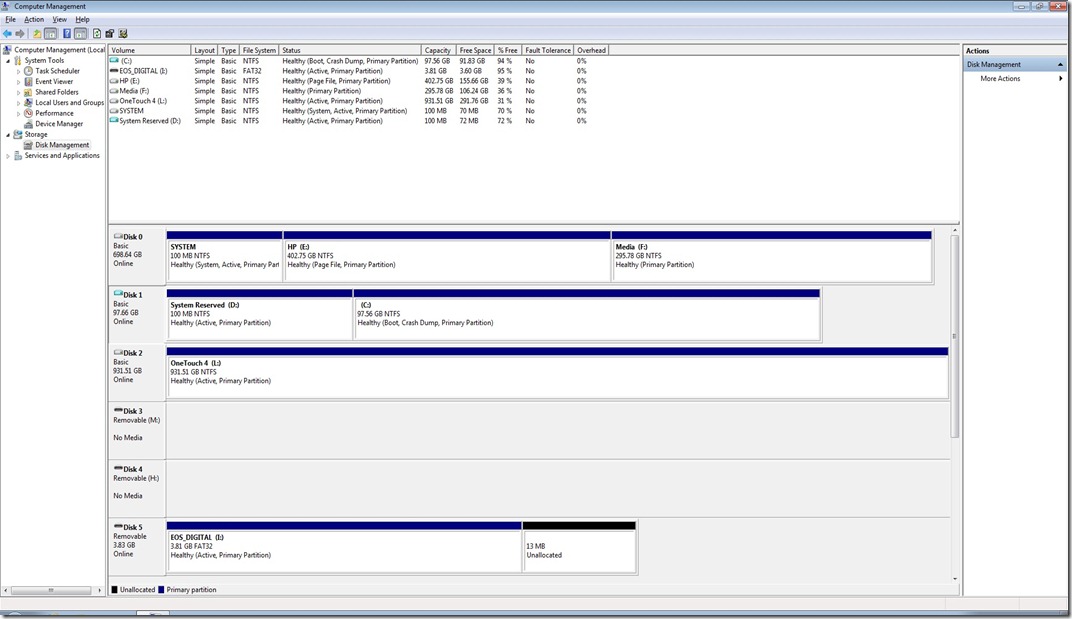The image size is (1072, 619).
Task: Toggle the Show/Hide Console Tree toolbar icon
Action: click(51, 34)
